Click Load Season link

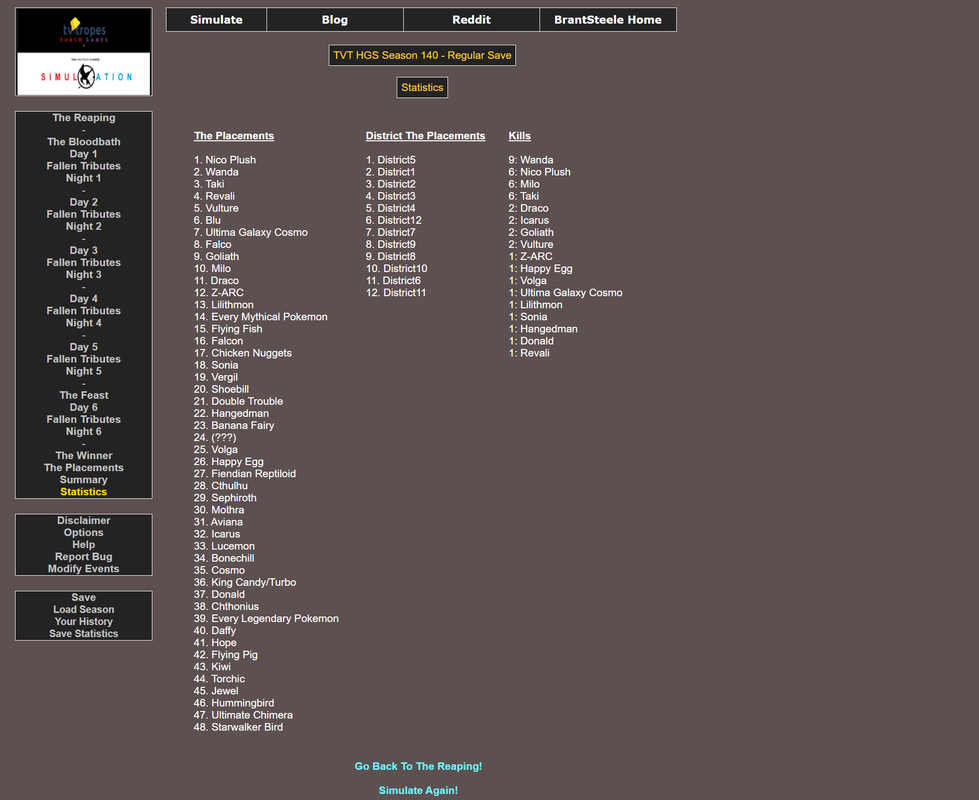84,610
